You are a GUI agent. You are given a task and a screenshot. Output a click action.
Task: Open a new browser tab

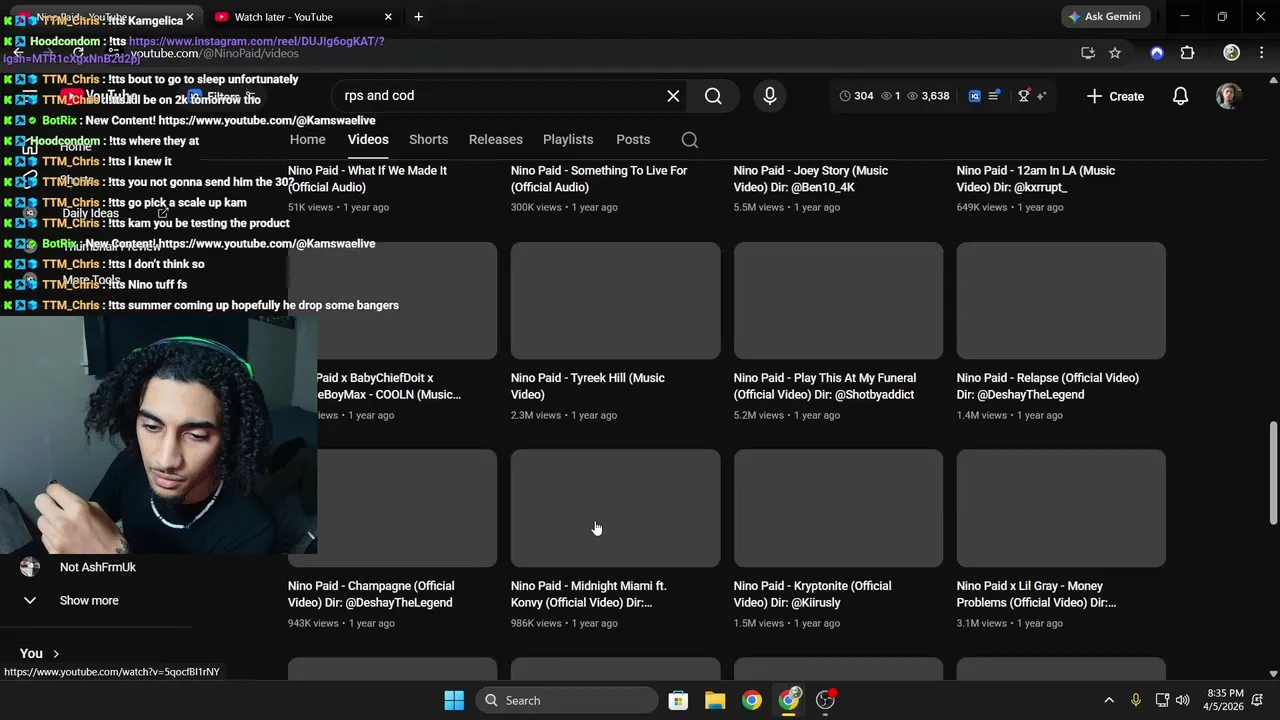pos(418,17)
